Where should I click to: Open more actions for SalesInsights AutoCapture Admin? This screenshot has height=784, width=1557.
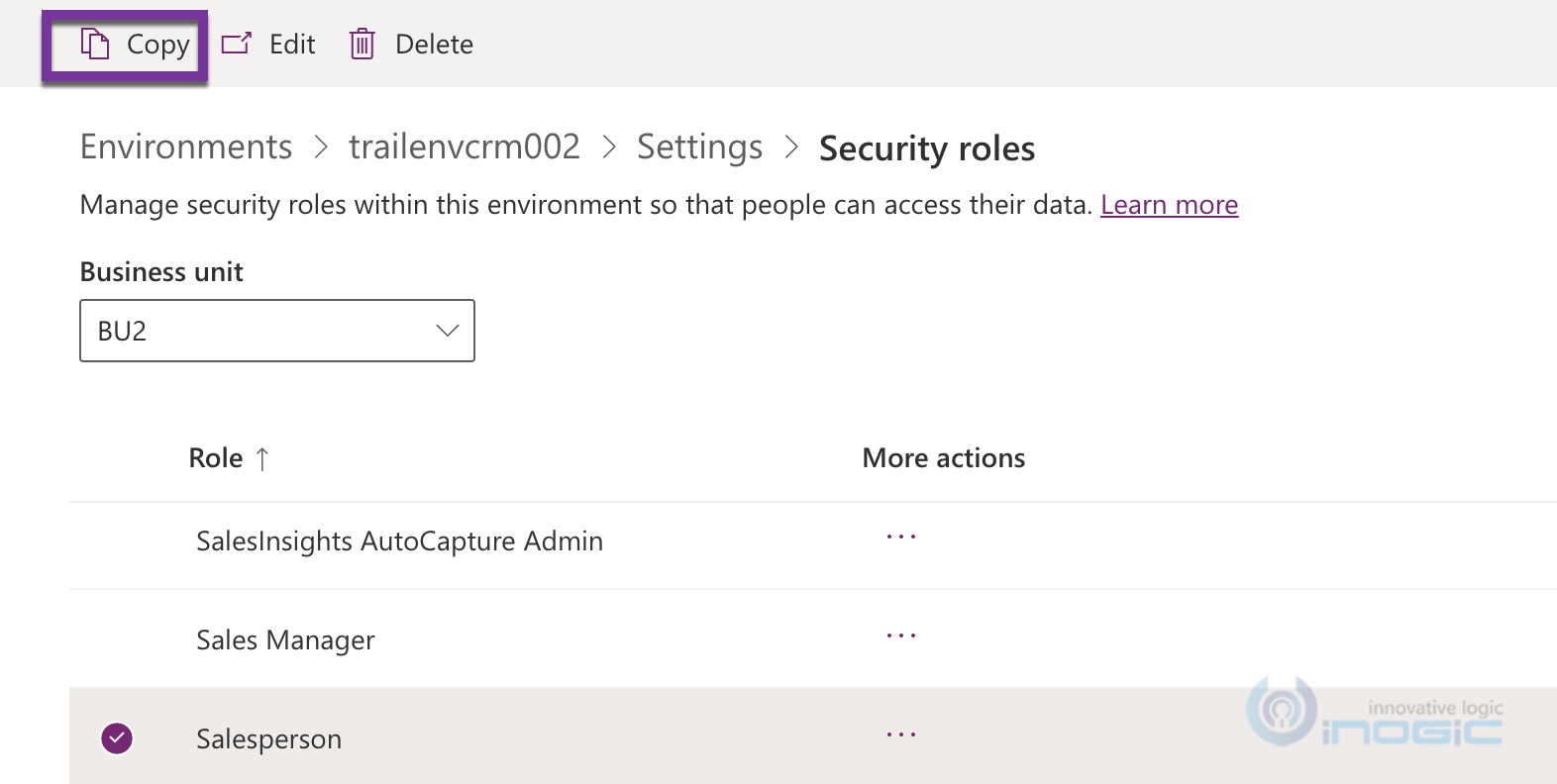tap(901, 537)
